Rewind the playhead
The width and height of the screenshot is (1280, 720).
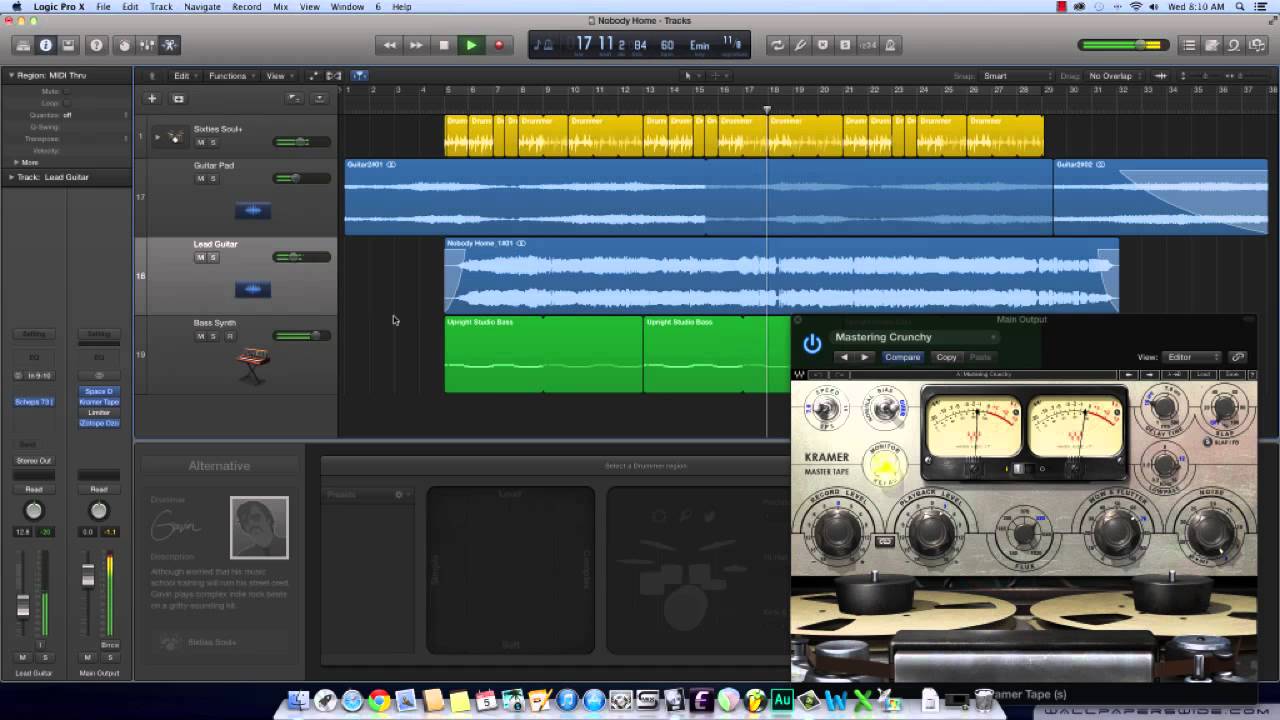pyautogui.click(x=389, y=45)
